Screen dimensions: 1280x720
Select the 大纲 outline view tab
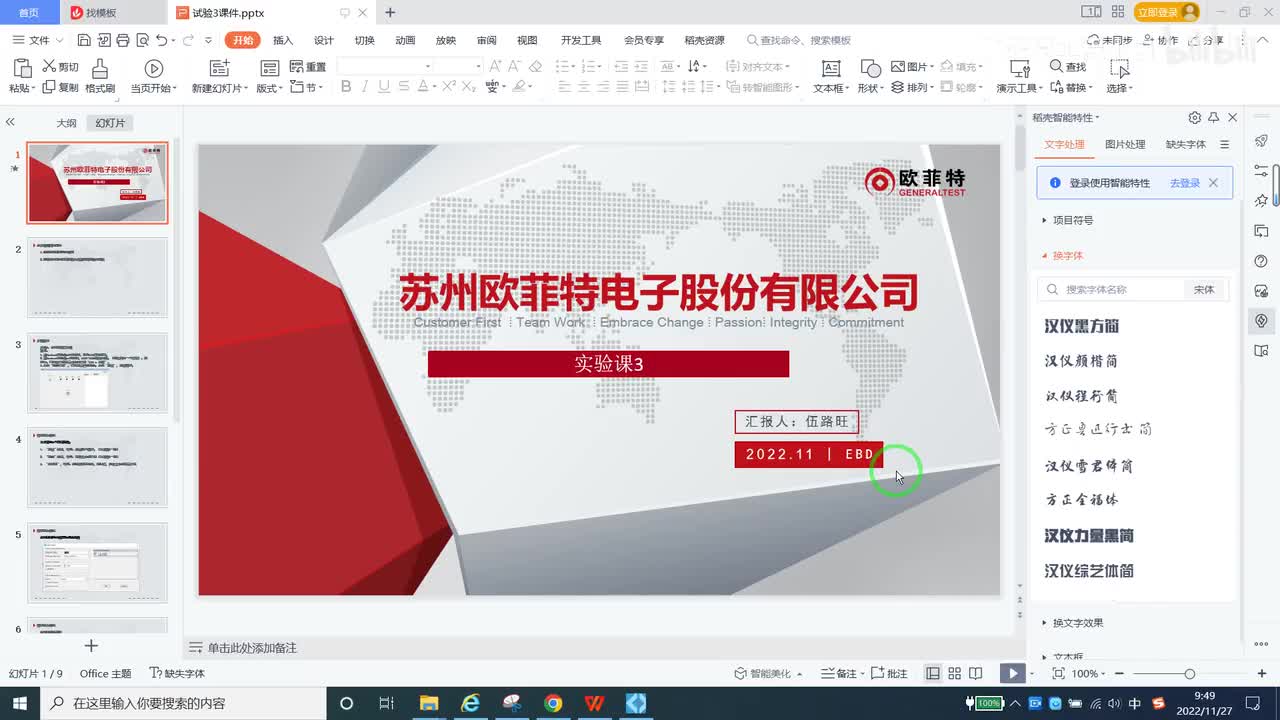point(66,123)
